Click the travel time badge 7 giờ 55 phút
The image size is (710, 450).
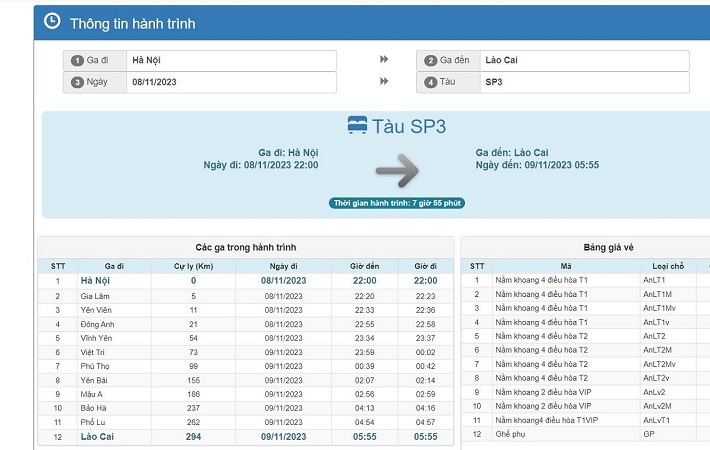[399, 203]
